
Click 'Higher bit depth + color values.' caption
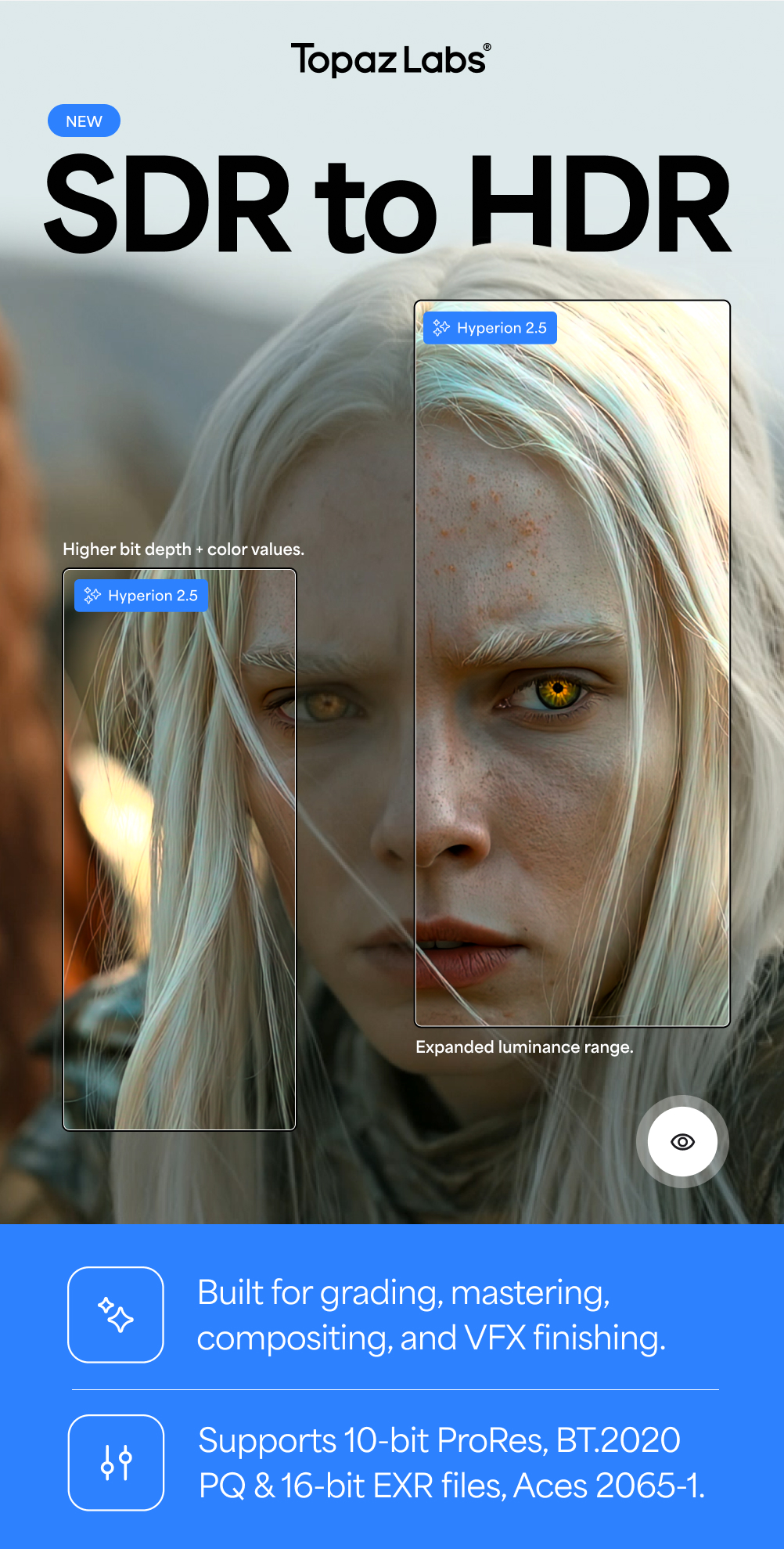[183, 549]
